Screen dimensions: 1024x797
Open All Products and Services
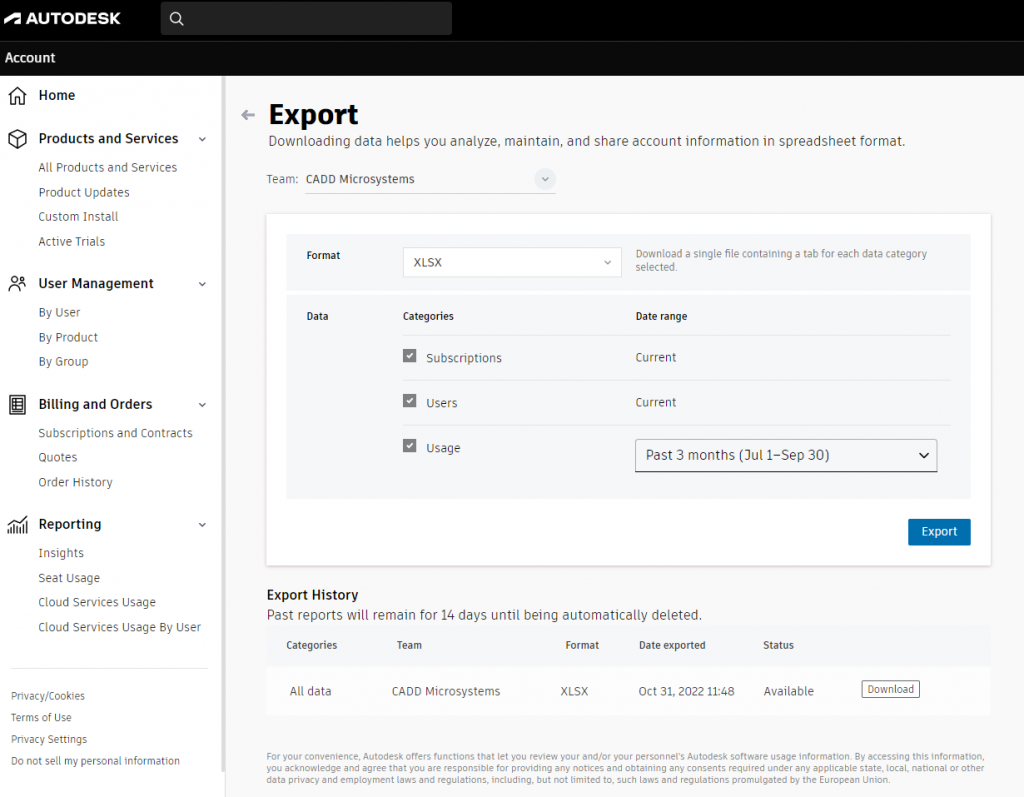pyautogui.click(x=108, y=167)
